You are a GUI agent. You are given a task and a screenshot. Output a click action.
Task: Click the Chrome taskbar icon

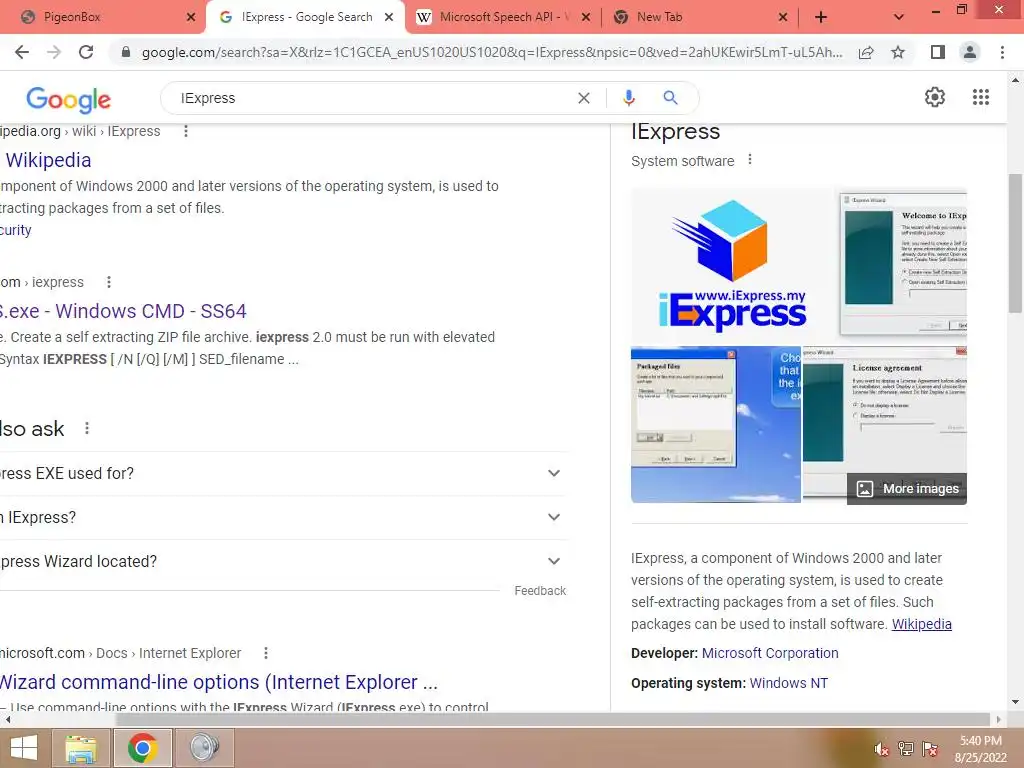tap(142, 748)
